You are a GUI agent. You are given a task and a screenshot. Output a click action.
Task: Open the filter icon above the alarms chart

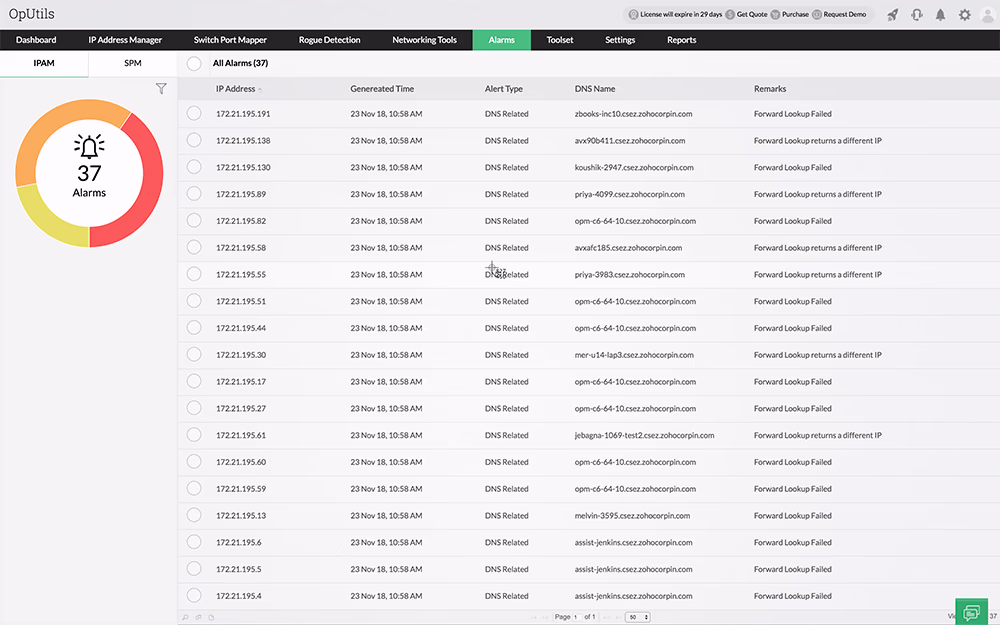pos(161,88)
